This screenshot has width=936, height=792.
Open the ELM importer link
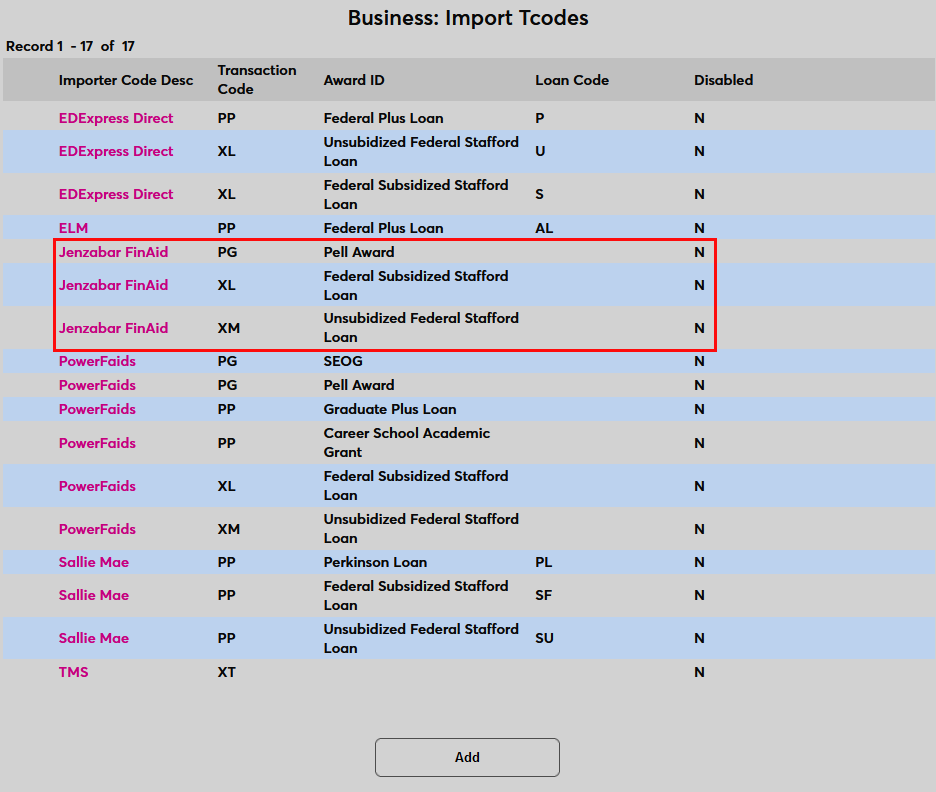pyautogui.click(x=73, y=228)
